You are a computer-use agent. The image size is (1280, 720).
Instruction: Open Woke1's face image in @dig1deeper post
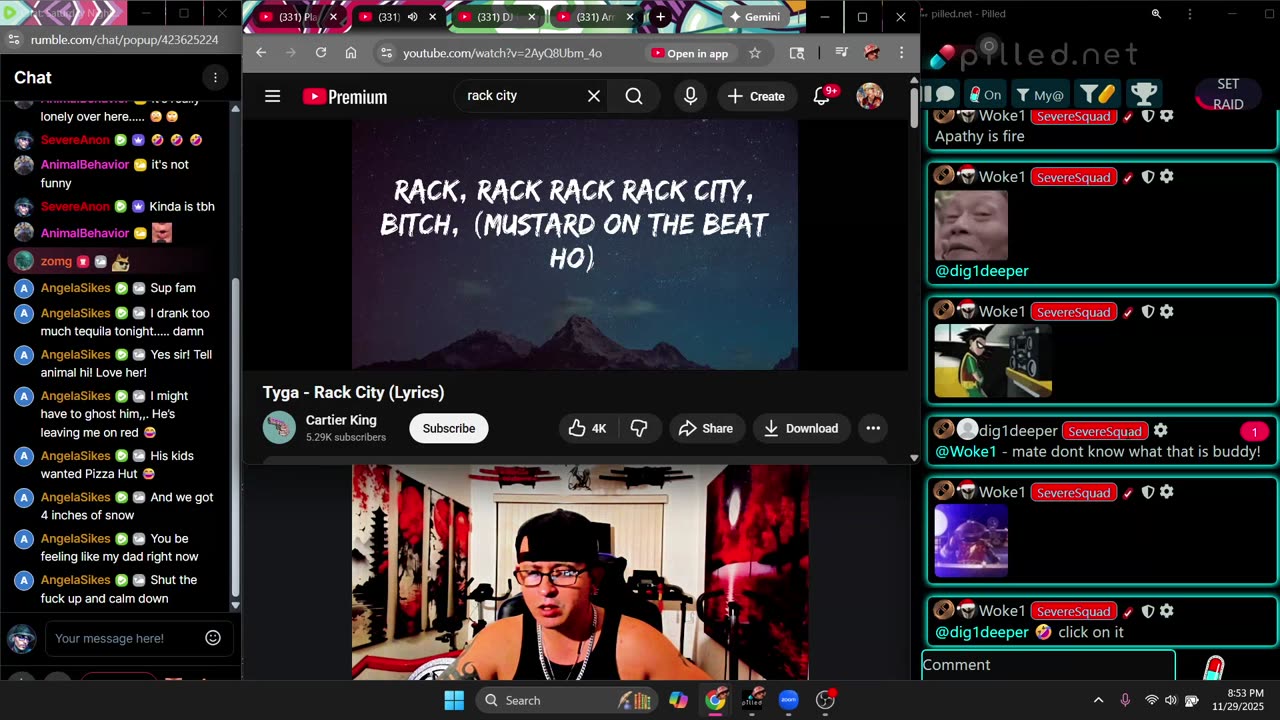click(x=970, y=225)
